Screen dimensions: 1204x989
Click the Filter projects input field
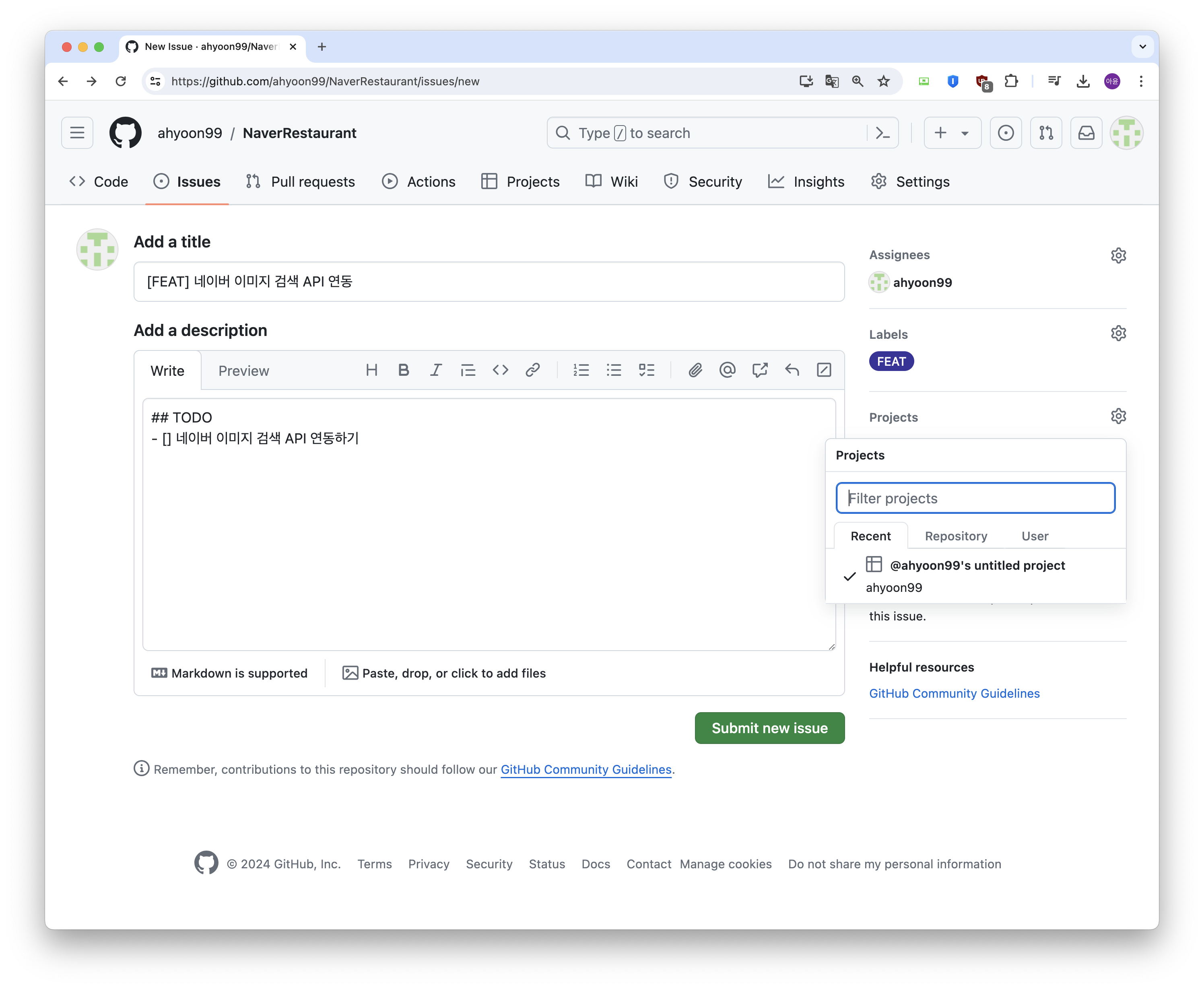click(975, 499)
